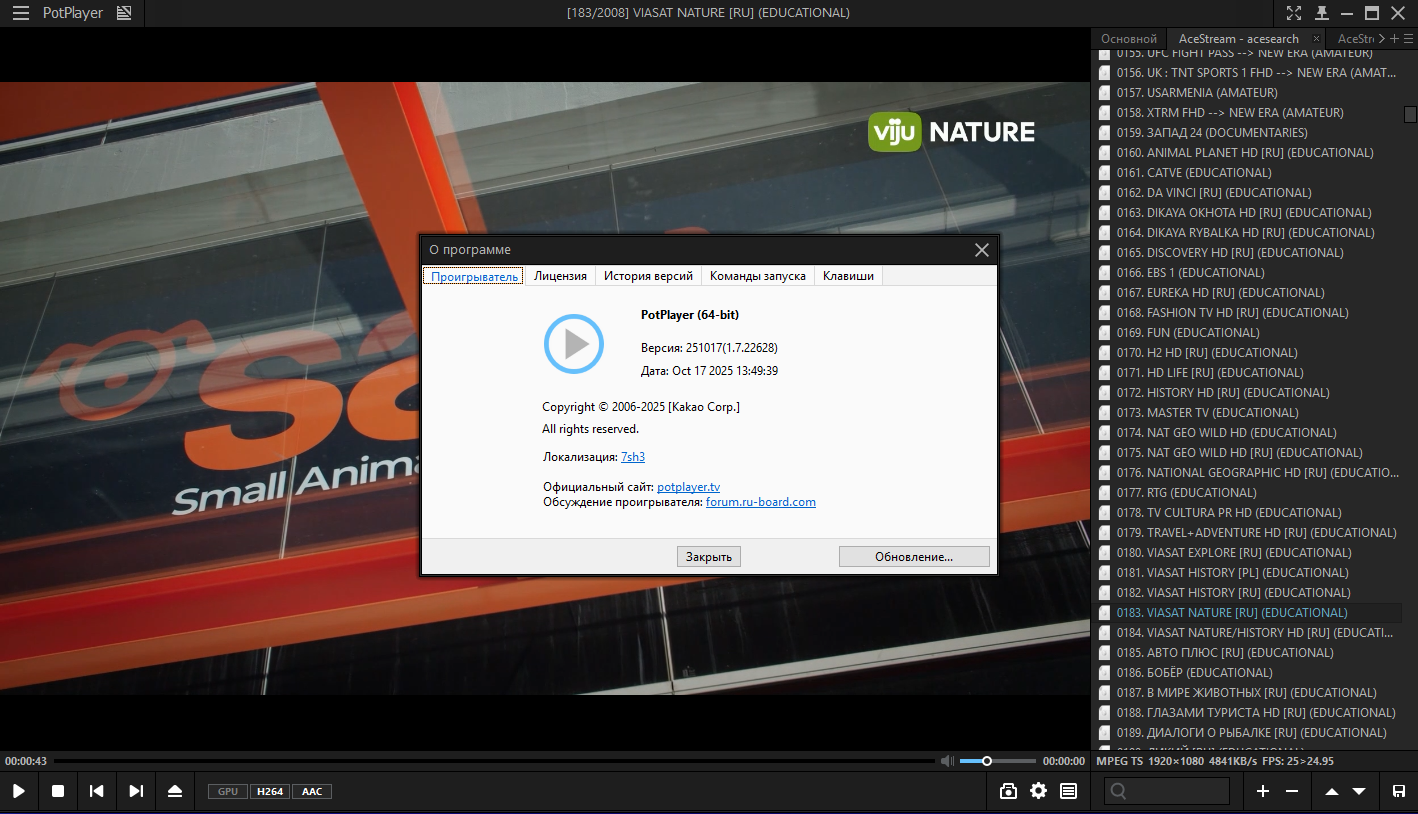Close the AceStream - acesearch playlist tab
1418x814 pixels.
[x=1317, y=39]
